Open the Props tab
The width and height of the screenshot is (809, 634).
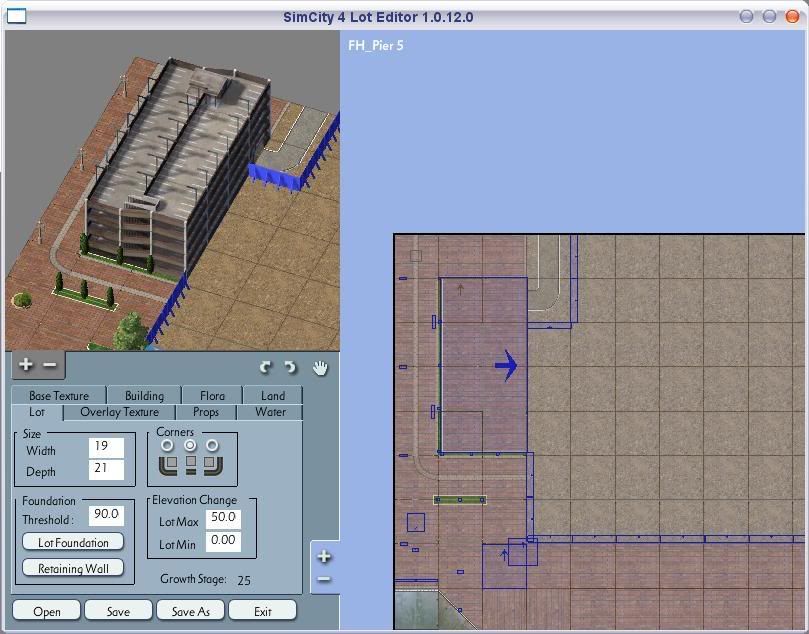click(x=206, y=412)
